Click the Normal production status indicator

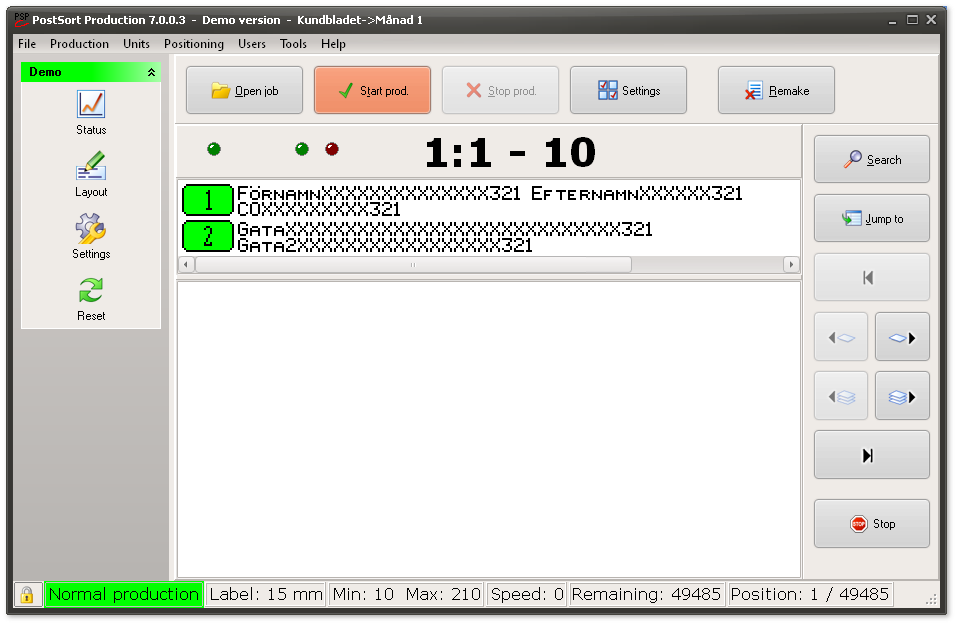click(x=124, y=594)
